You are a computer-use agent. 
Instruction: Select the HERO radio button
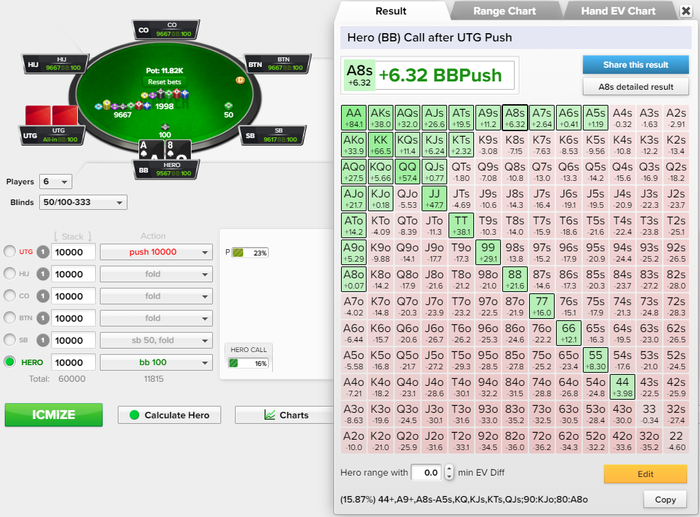(9, 362)
